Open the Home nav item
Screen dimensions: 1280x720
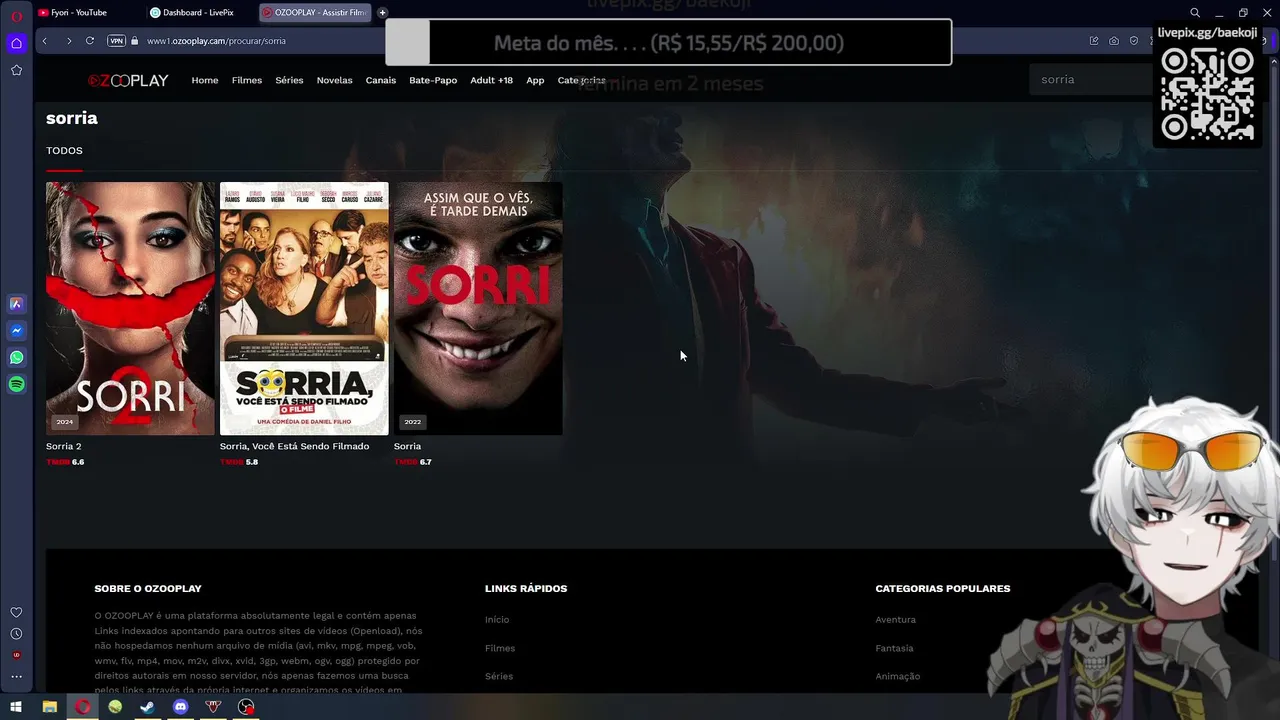(x=205, y=80)
